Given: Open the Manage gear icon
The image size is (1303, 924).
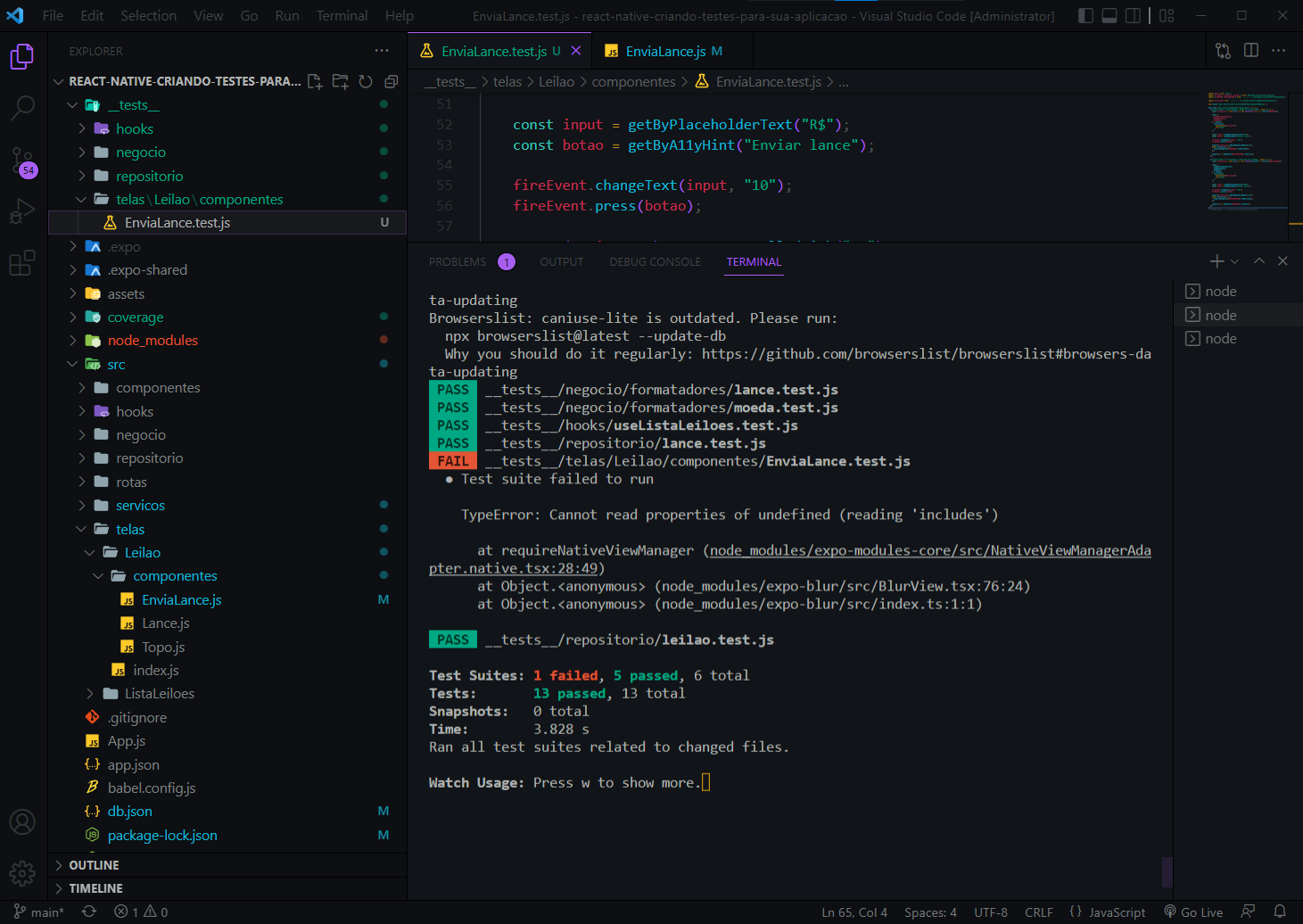Looking at the screenshot, I should pyautogui.click(x=22, y=873).
